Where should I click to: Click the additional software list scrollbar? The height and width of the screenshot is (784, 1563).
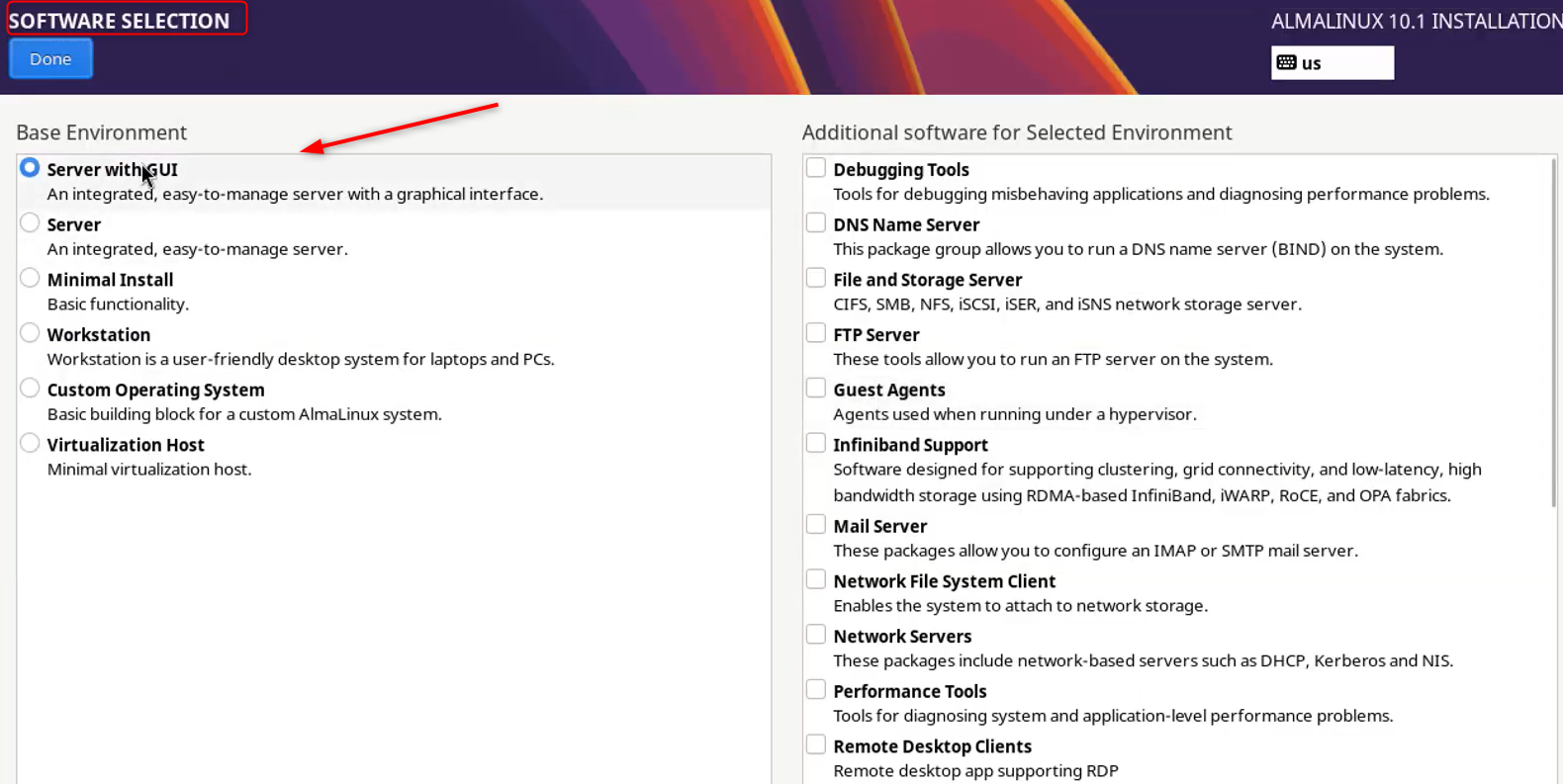coord(1554,332)
